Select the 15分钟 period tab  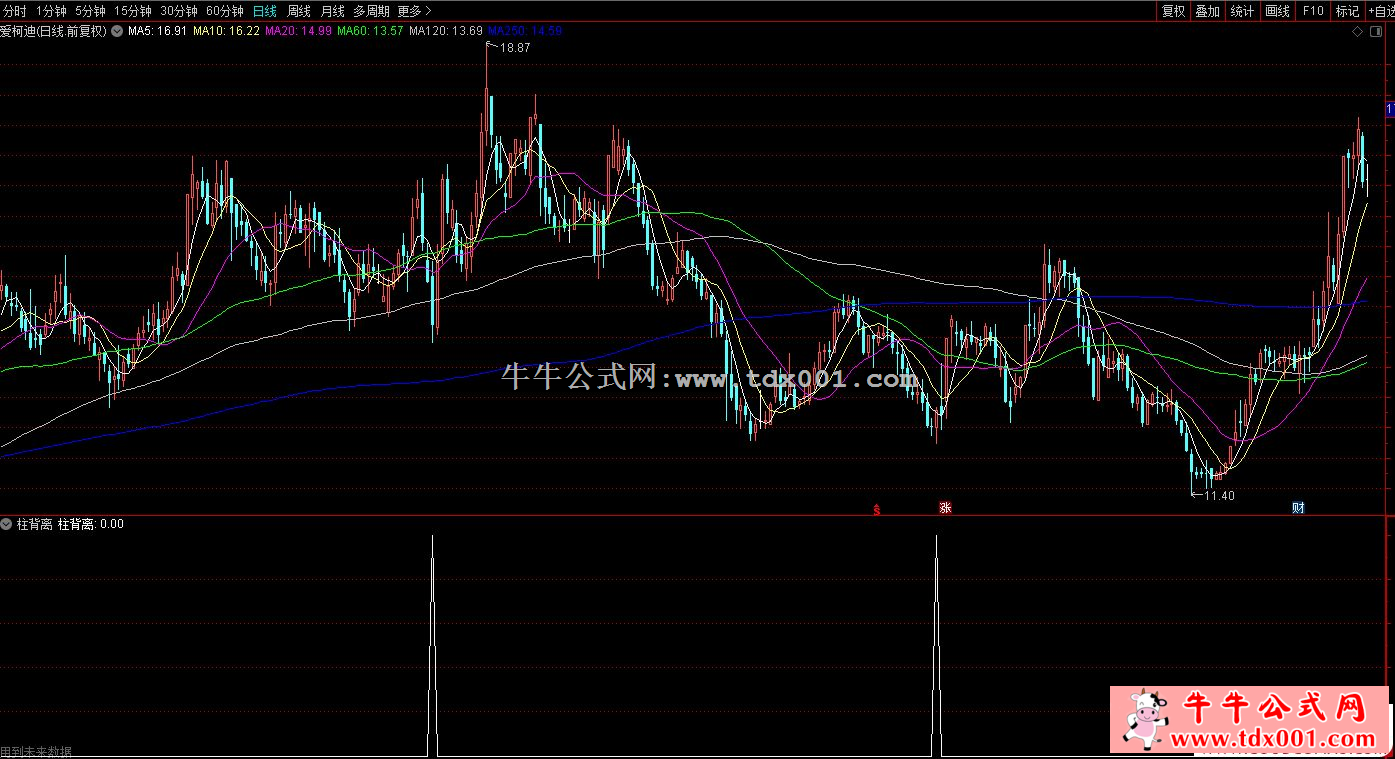pyautogui.click(x=133, y=11)
